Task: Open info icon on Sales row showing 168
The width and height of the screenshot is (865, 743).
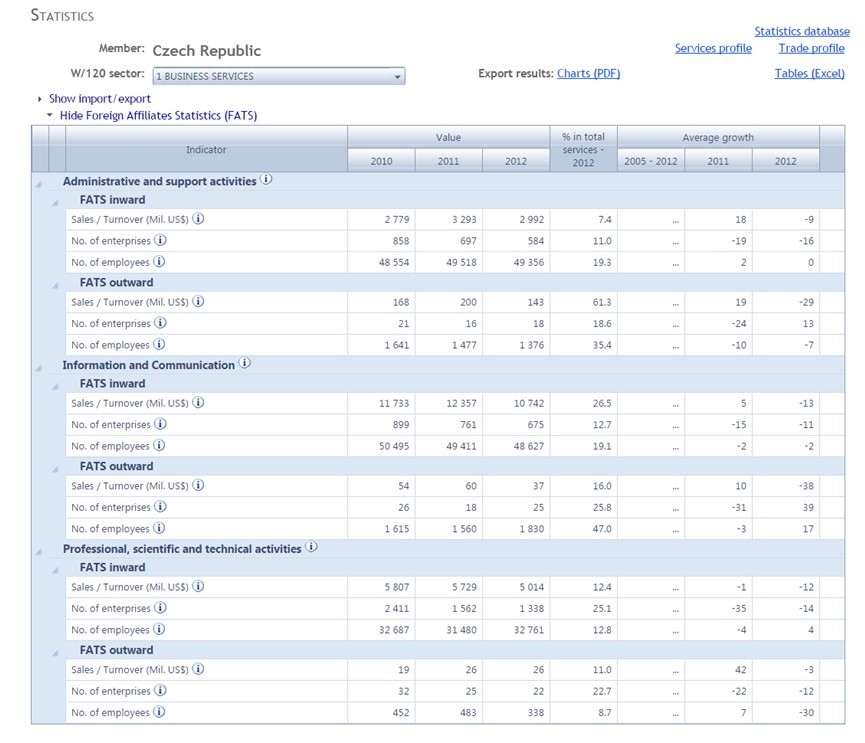Action: (x=198, y=301)
